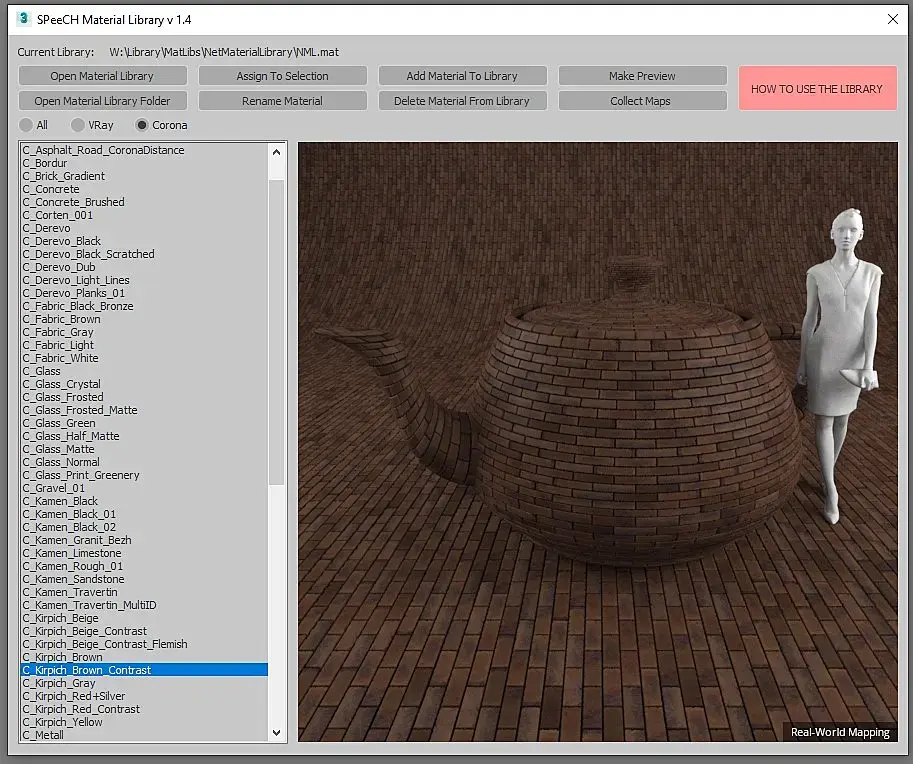Click Add Material To Library button
913x764 pixels.
tap(462, 76)
